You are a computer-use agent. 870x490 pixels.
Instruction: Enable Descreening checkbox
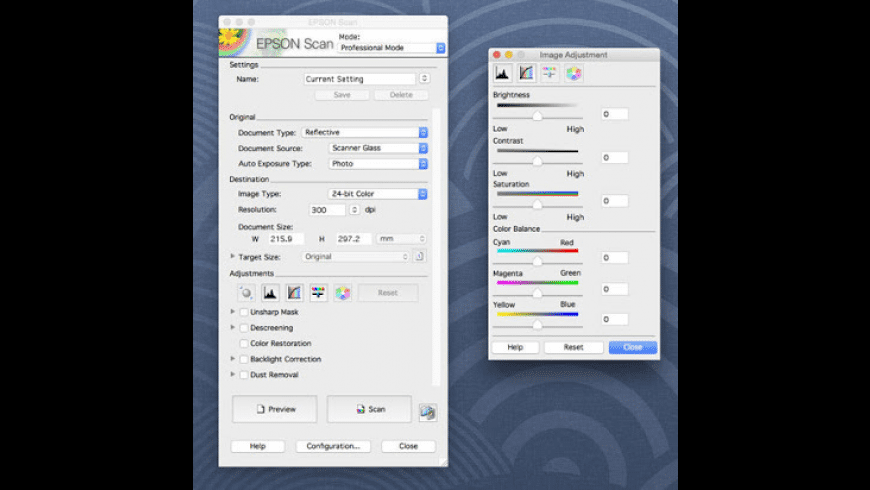tap(244, 328)
